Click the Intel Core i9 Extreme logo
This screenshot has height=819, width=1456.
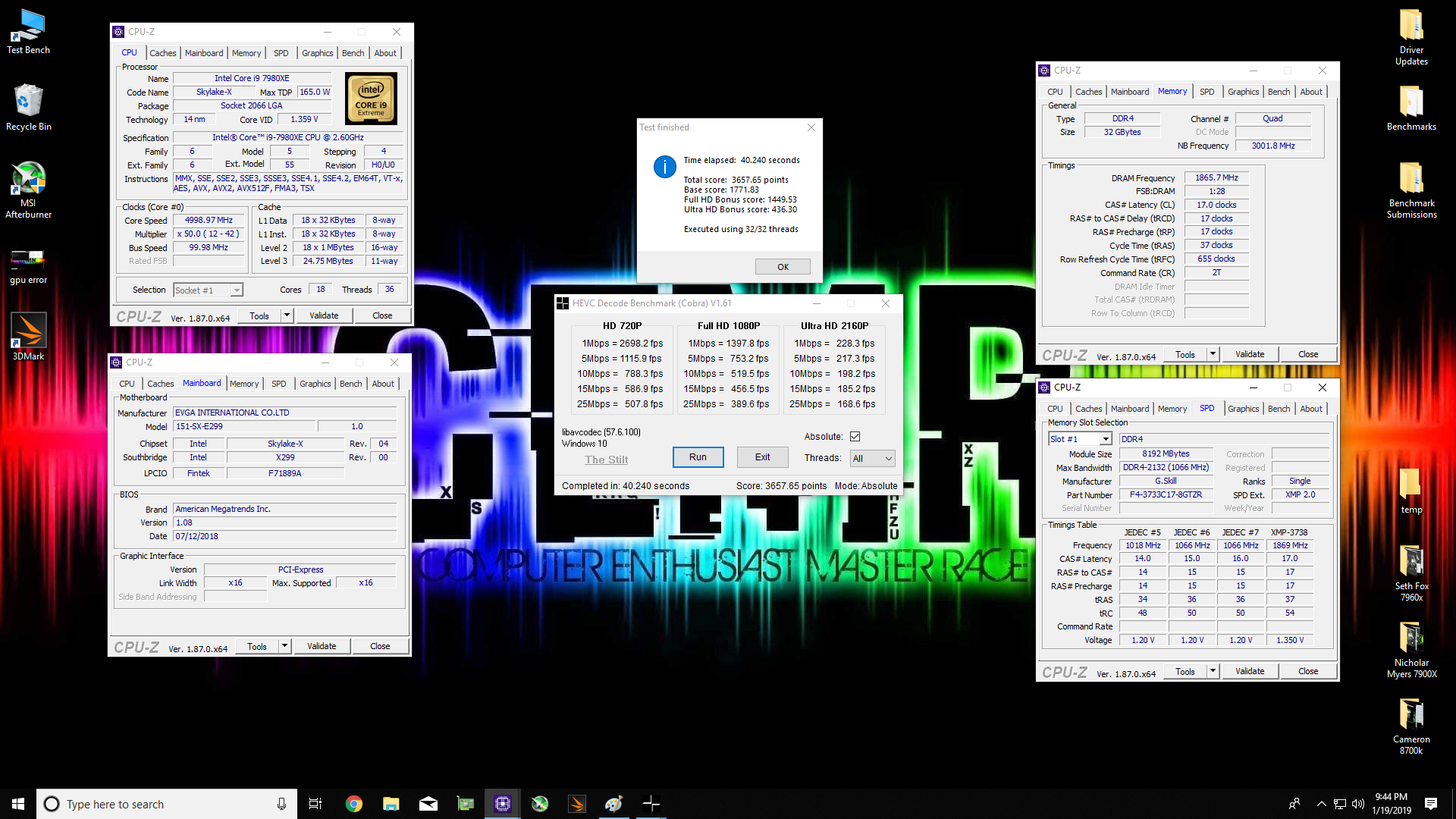tap(371, 99)
